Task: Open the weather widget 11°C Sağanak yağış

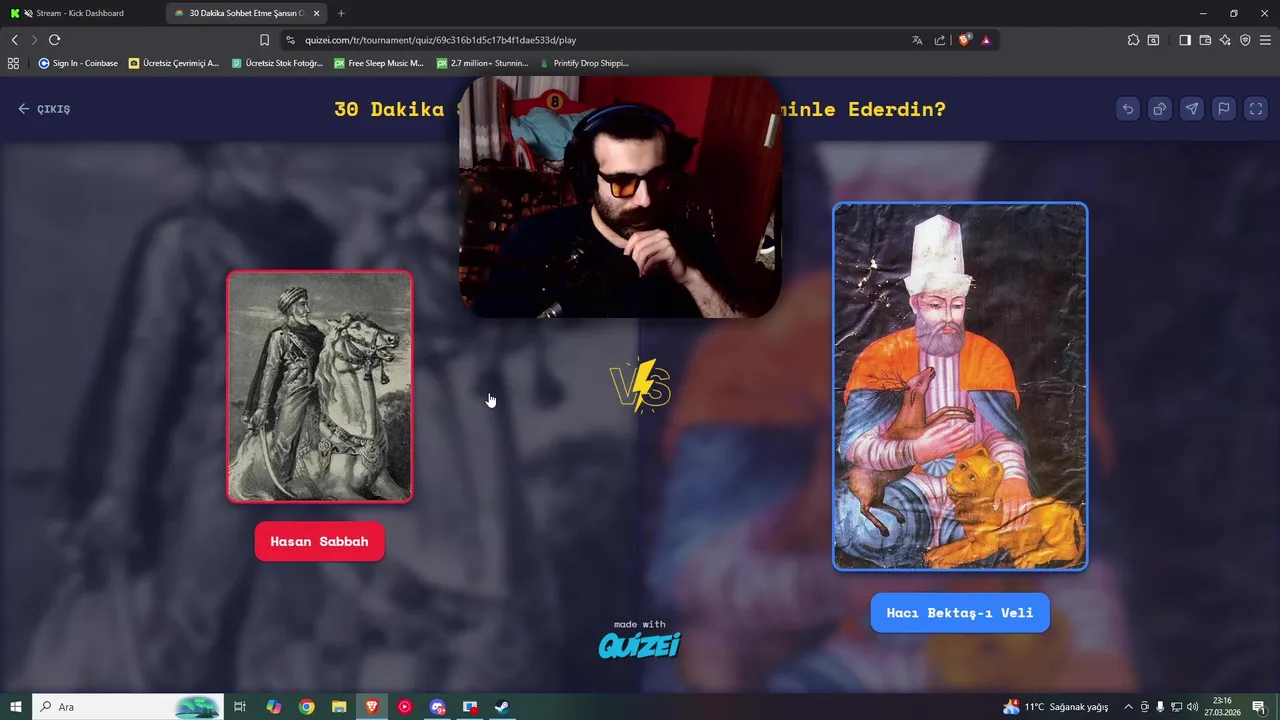Action: click(1055, 707)
